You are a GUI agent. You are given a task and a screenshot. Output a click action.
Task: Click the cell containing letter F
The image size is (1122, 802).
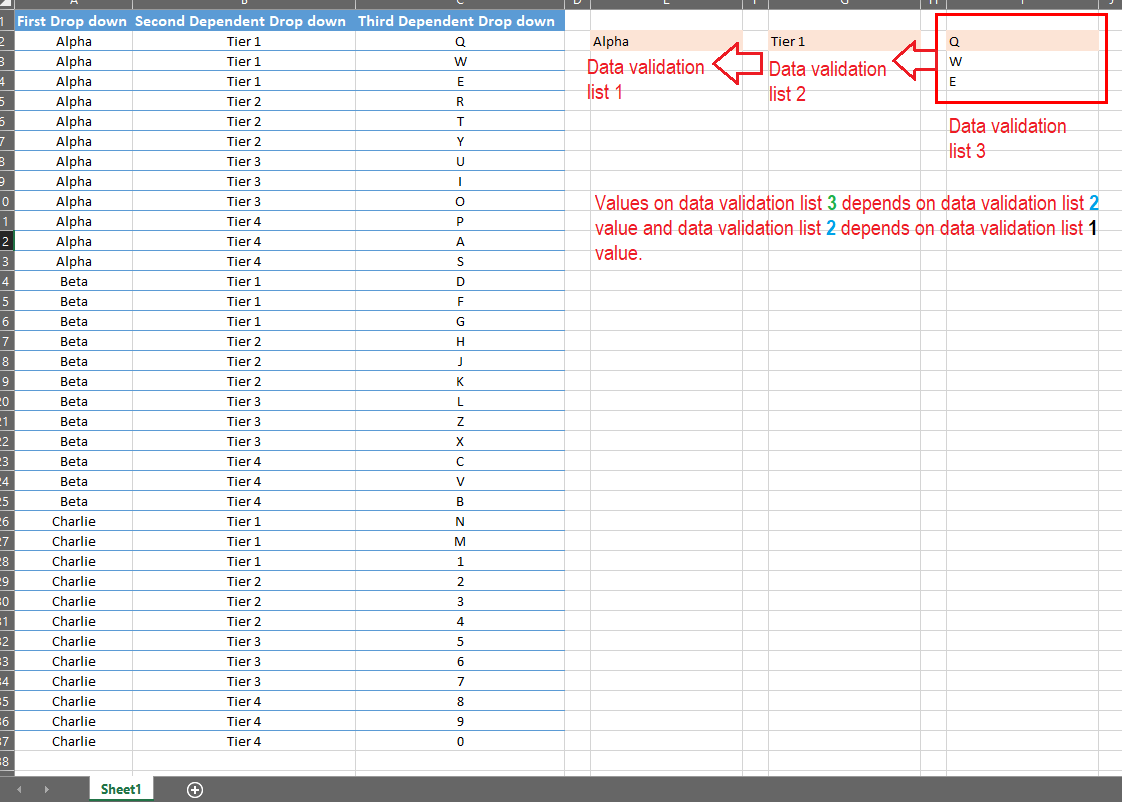click(460, 302)
